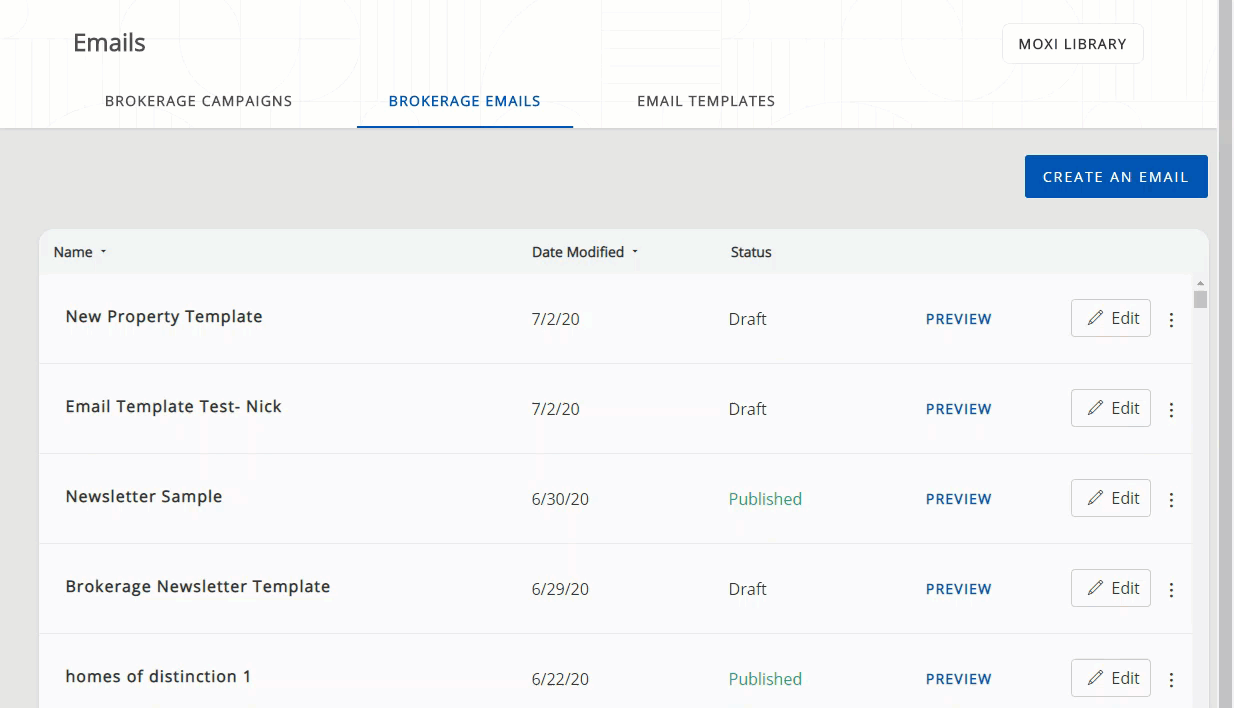The height and width of the screenshot is (708, 1234).
Task: Click the Create an Email button
Action: 1115,177
